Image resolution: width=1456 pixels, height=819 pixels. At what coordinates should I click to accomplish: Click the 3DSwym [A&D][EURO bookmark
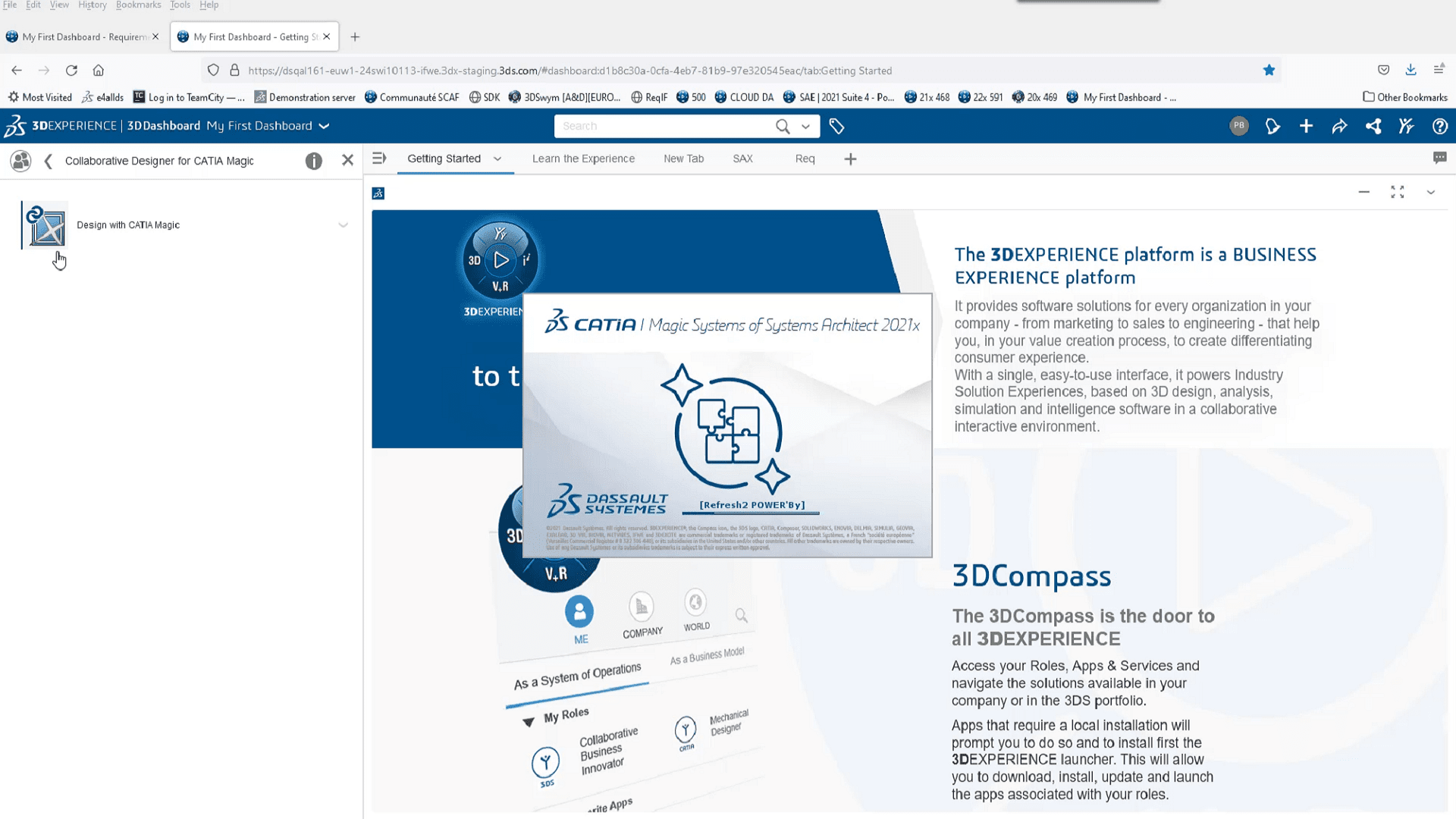tap(564, 97)
